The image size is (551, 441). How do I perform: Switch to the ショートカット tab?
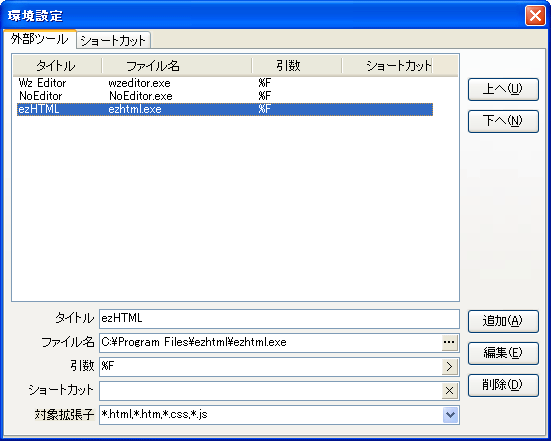click(113, 40)
